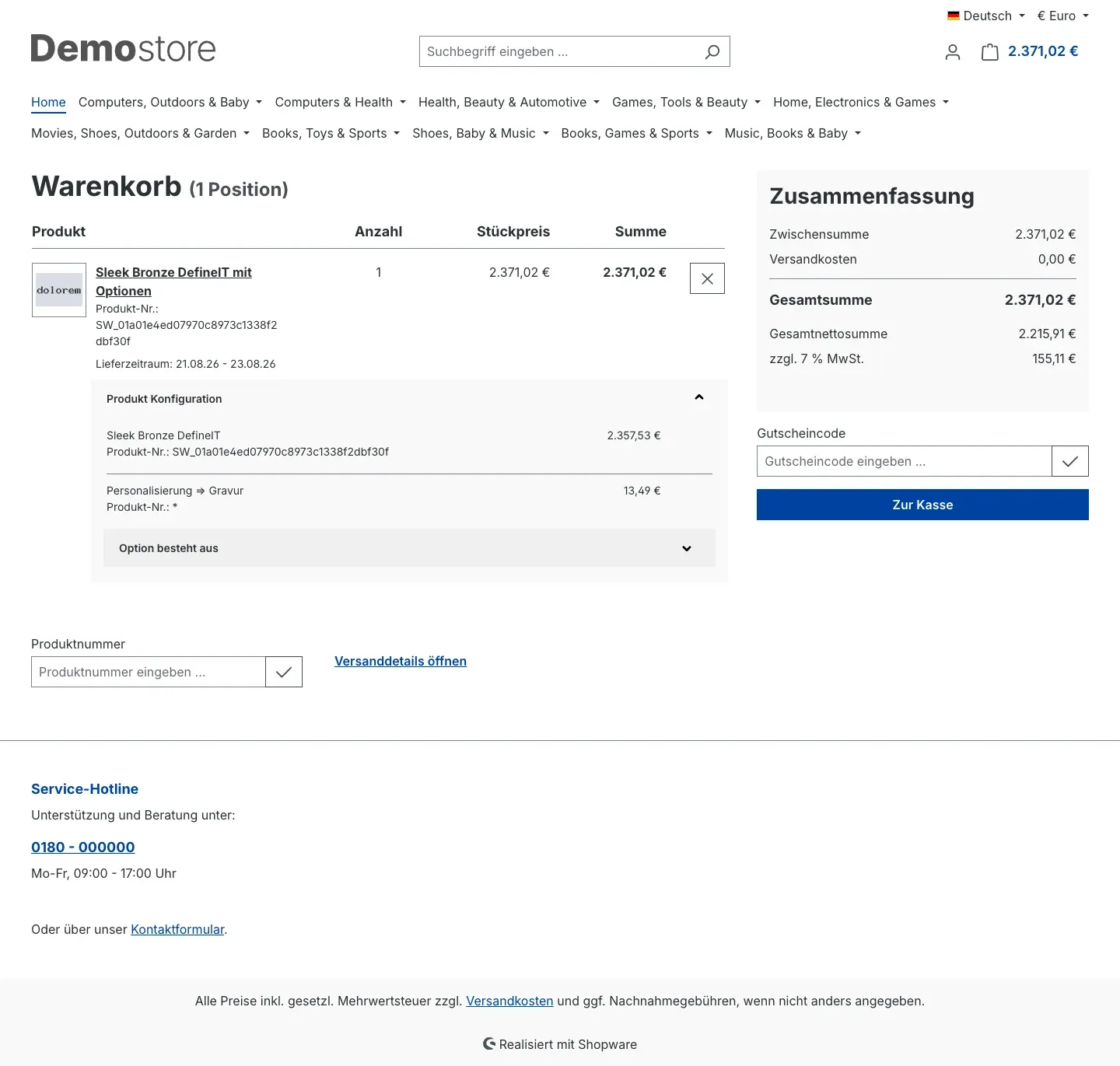
Task: Expand Games, Tools & Beauty menu
Action: pyautogui.click(x=686, y=102)
